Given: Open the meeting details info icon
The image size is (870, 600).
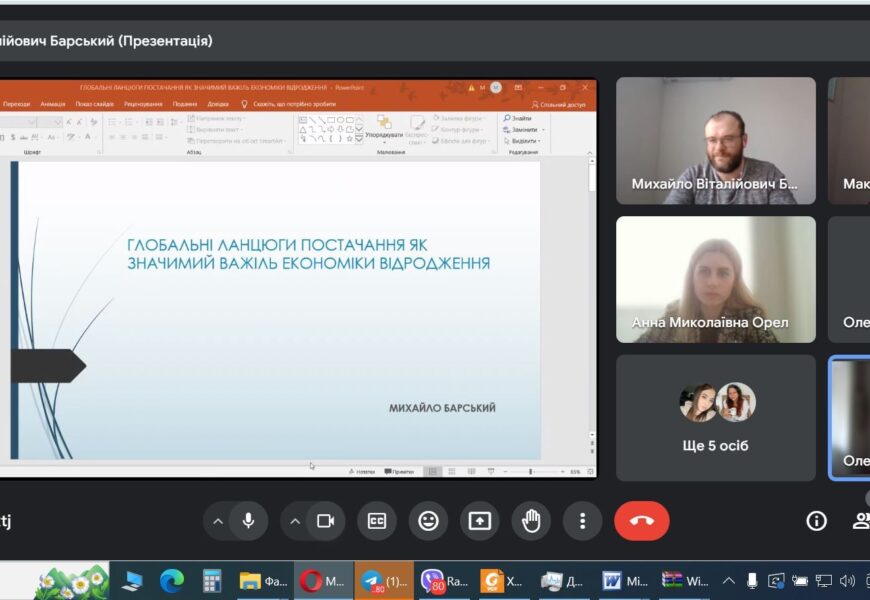Looking at the screenshot, I should point(816,521).
